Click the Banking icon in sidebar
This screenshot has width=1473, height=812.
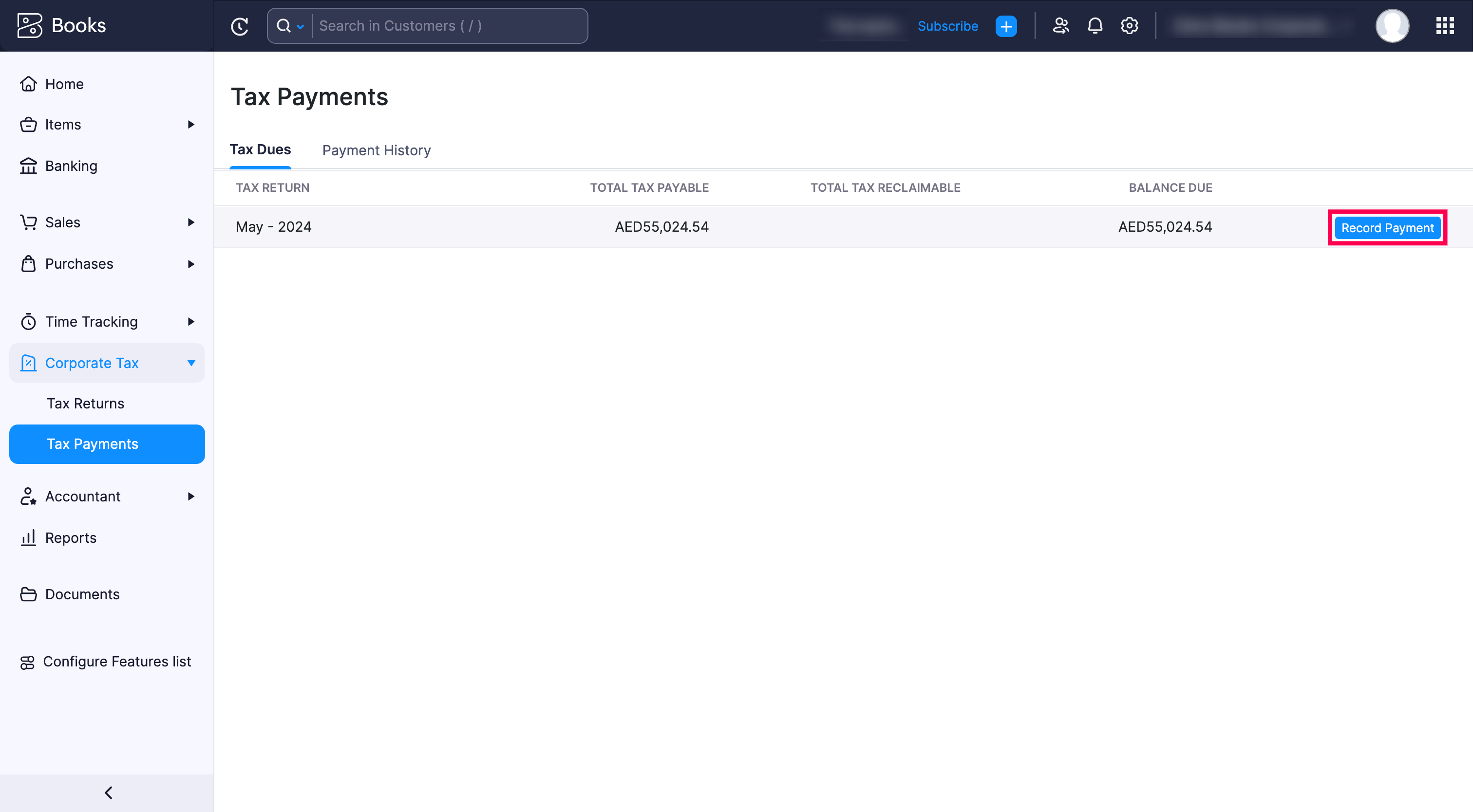pyautogui.click(x=30, y=165)
